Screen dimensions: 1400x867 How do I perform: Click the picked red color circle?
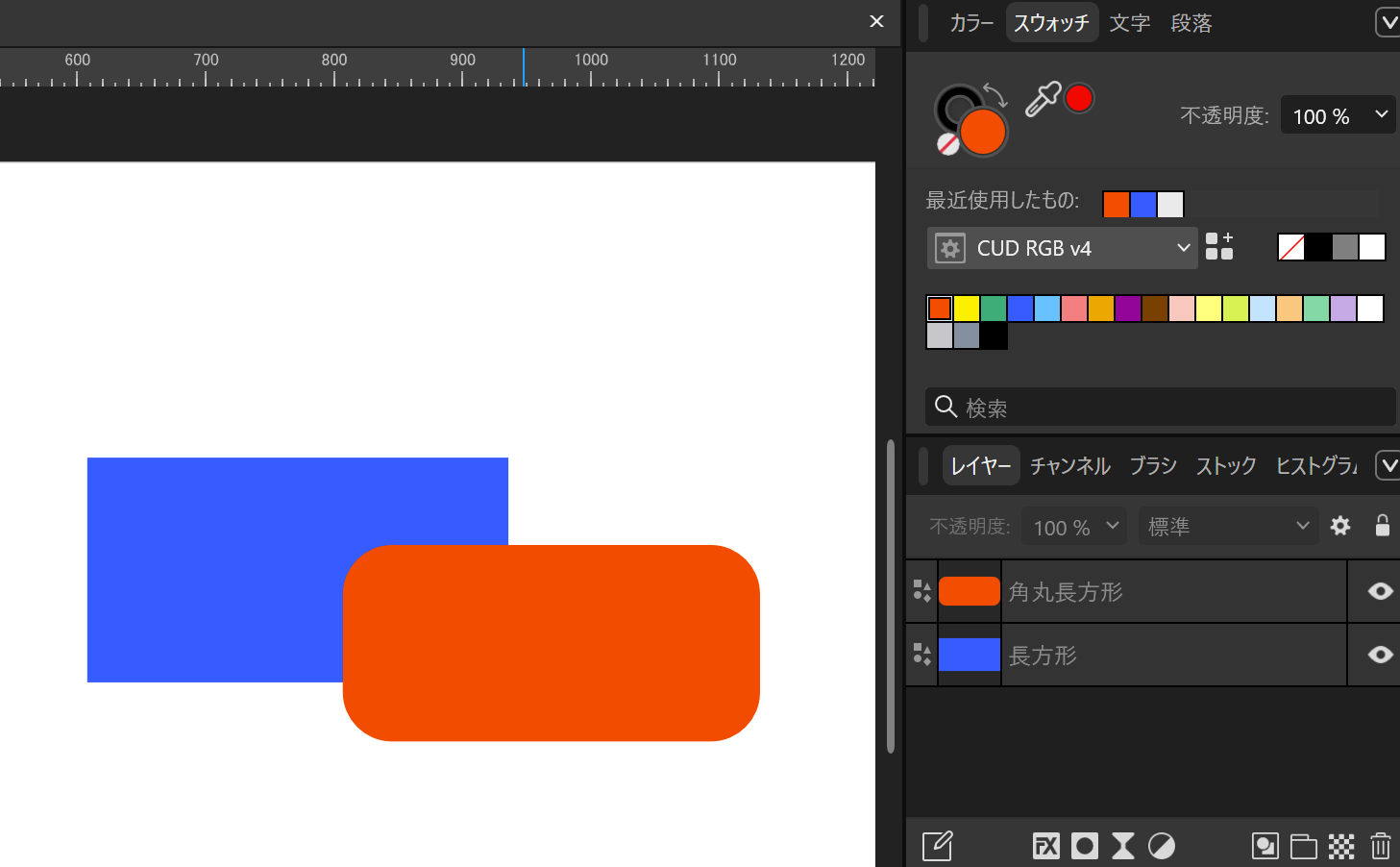(x=1079, y=98)
